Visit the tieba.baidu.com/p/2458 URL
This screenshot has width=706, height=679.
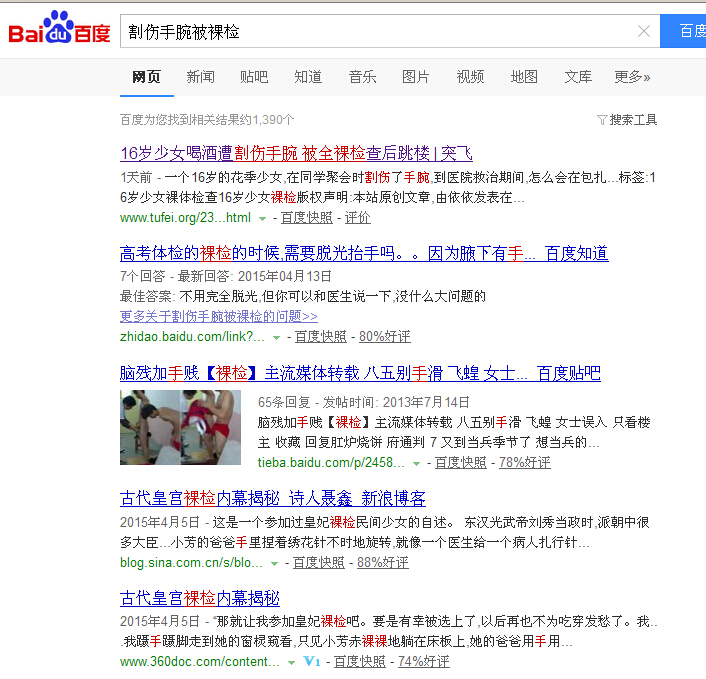point(331,463)
